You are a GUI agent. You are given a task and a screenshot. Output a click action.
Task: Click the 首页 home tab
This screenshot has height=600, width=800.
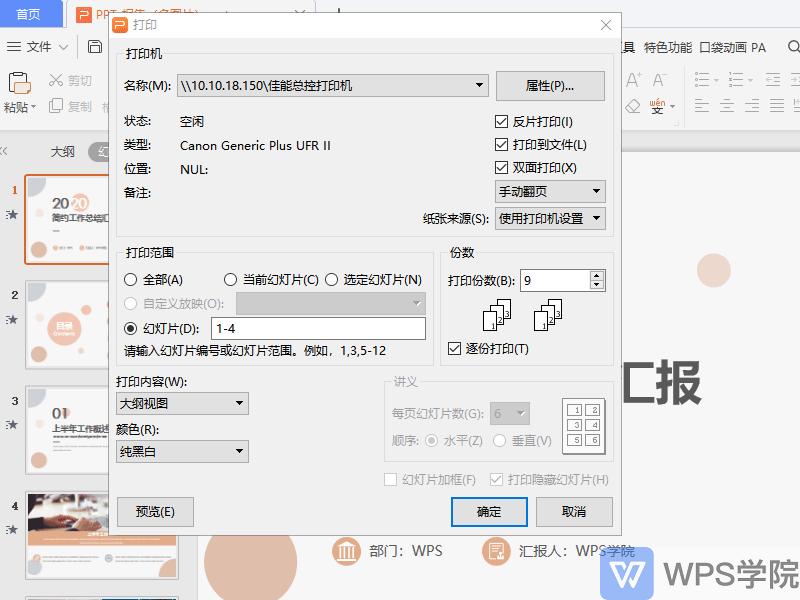[x=31, y=14]
